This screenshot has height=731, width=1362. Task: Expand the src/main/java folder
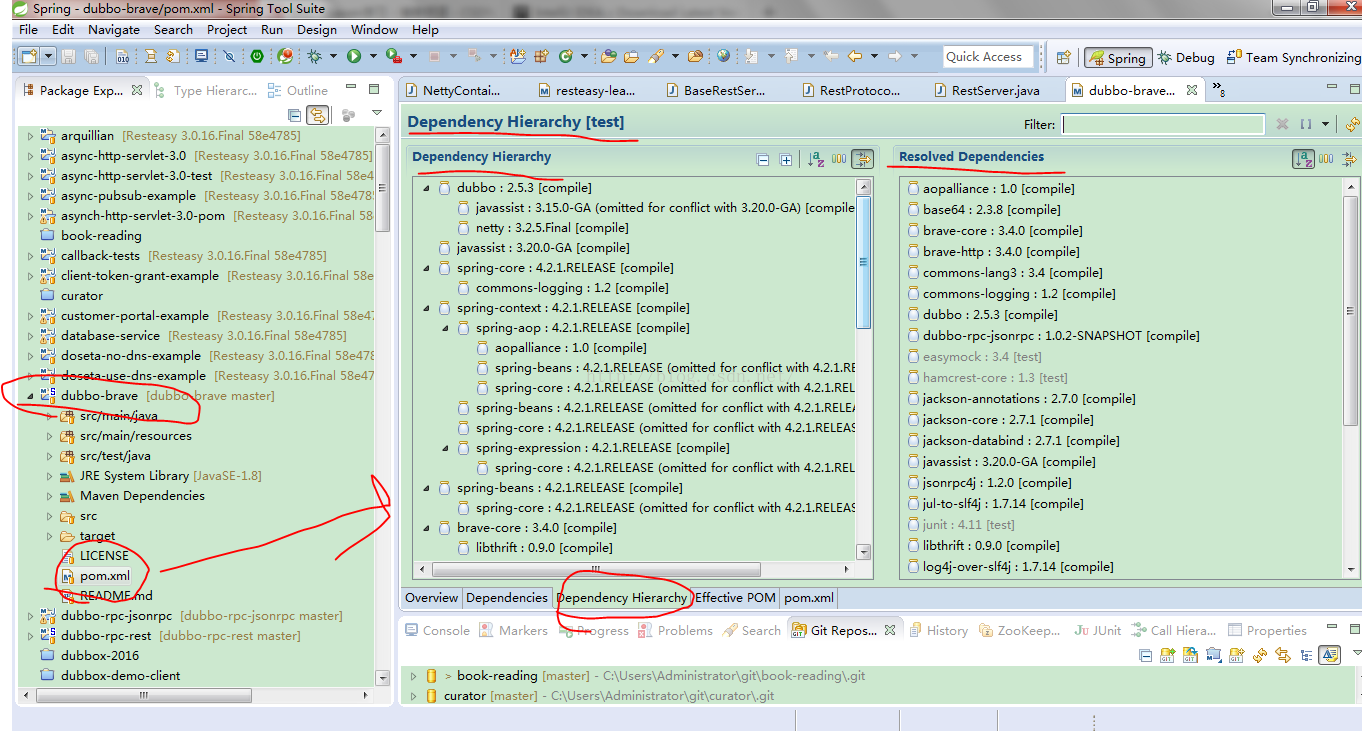pyautogui.click(x=50, y=416)
